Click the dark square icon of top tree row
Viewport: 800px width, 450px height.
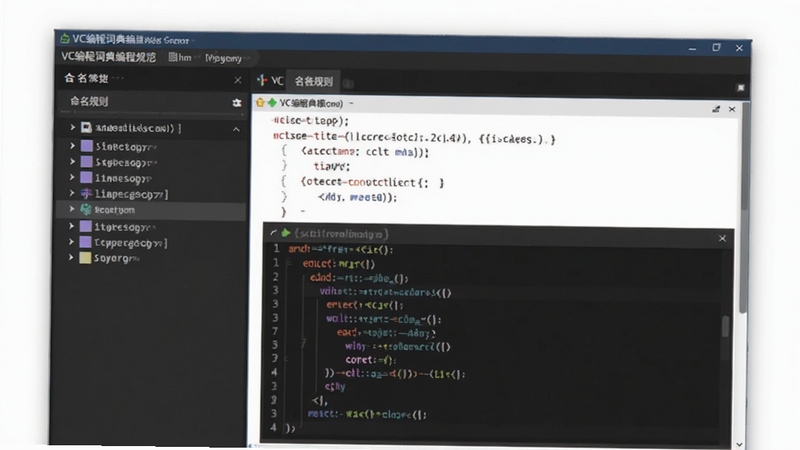click(x=86, y=128)
